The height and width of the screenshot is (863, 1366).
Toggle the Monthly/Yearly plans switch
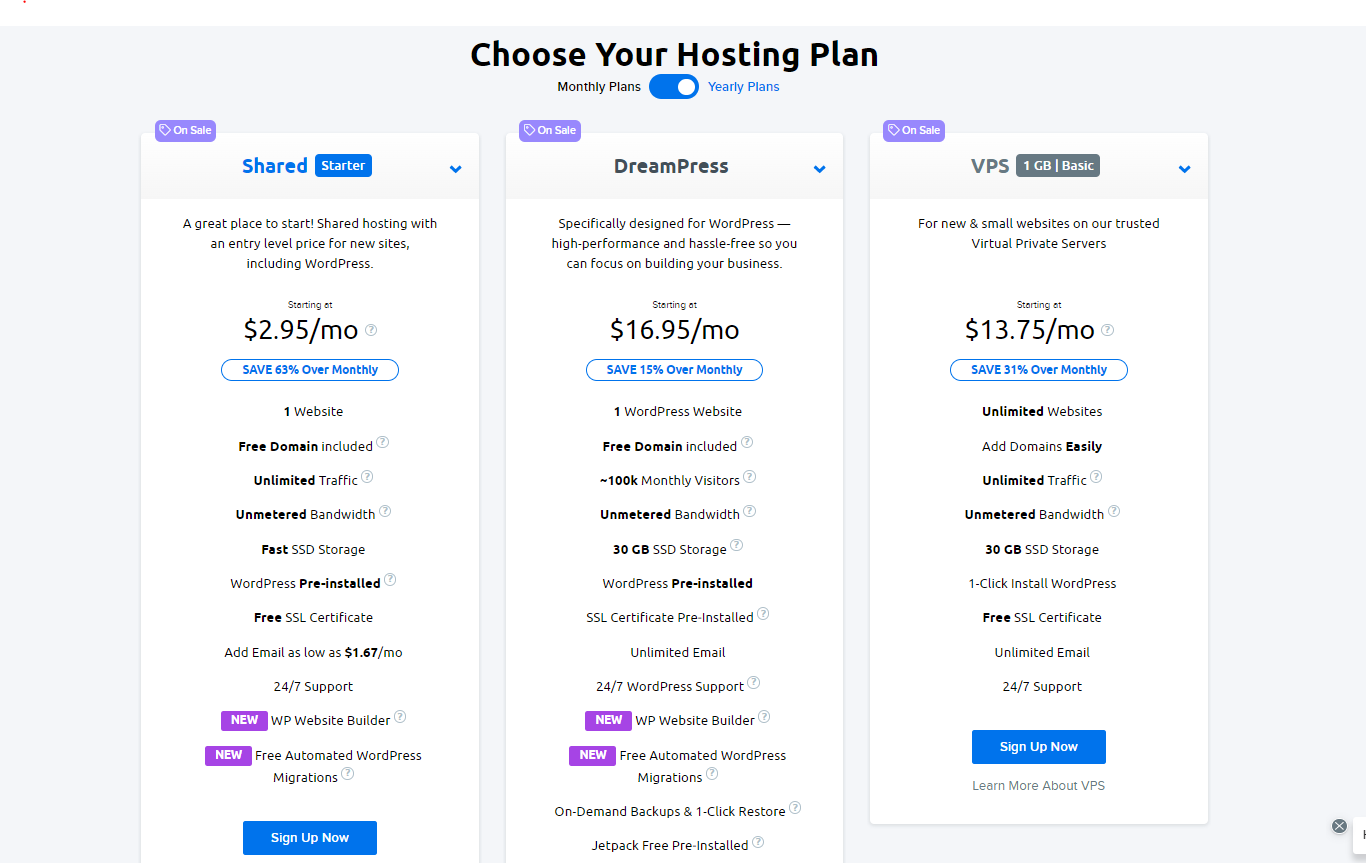674,87
